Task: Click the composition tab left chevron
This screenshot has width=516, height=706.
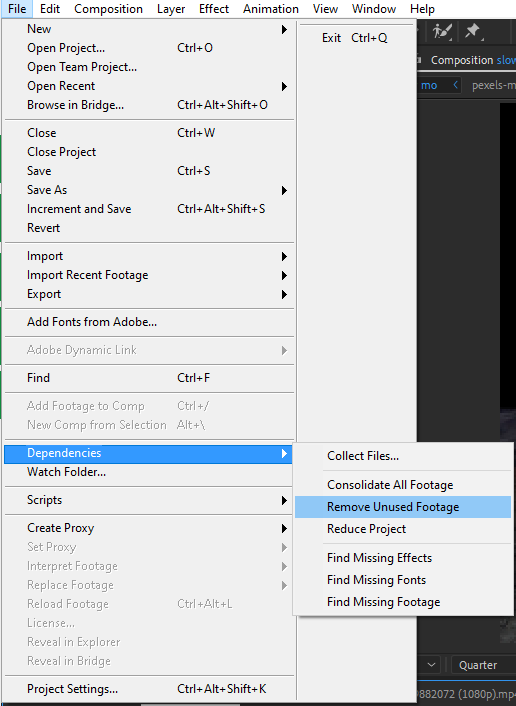Action: [456, 85]
